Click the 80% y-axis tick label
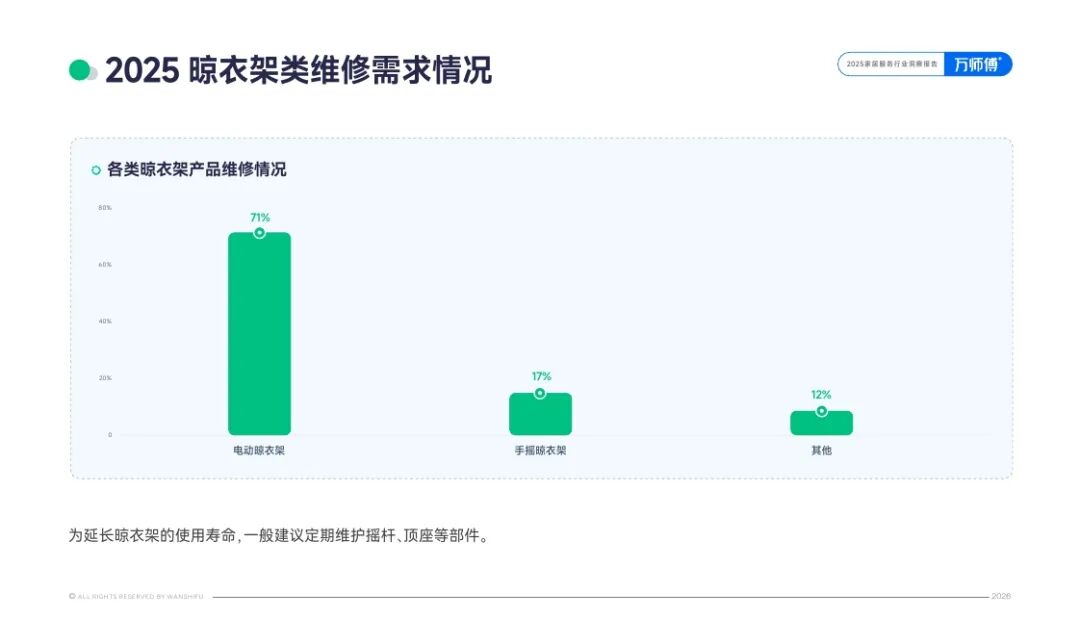The width and height of the screenshot is (1080, 644). [105, 208]
